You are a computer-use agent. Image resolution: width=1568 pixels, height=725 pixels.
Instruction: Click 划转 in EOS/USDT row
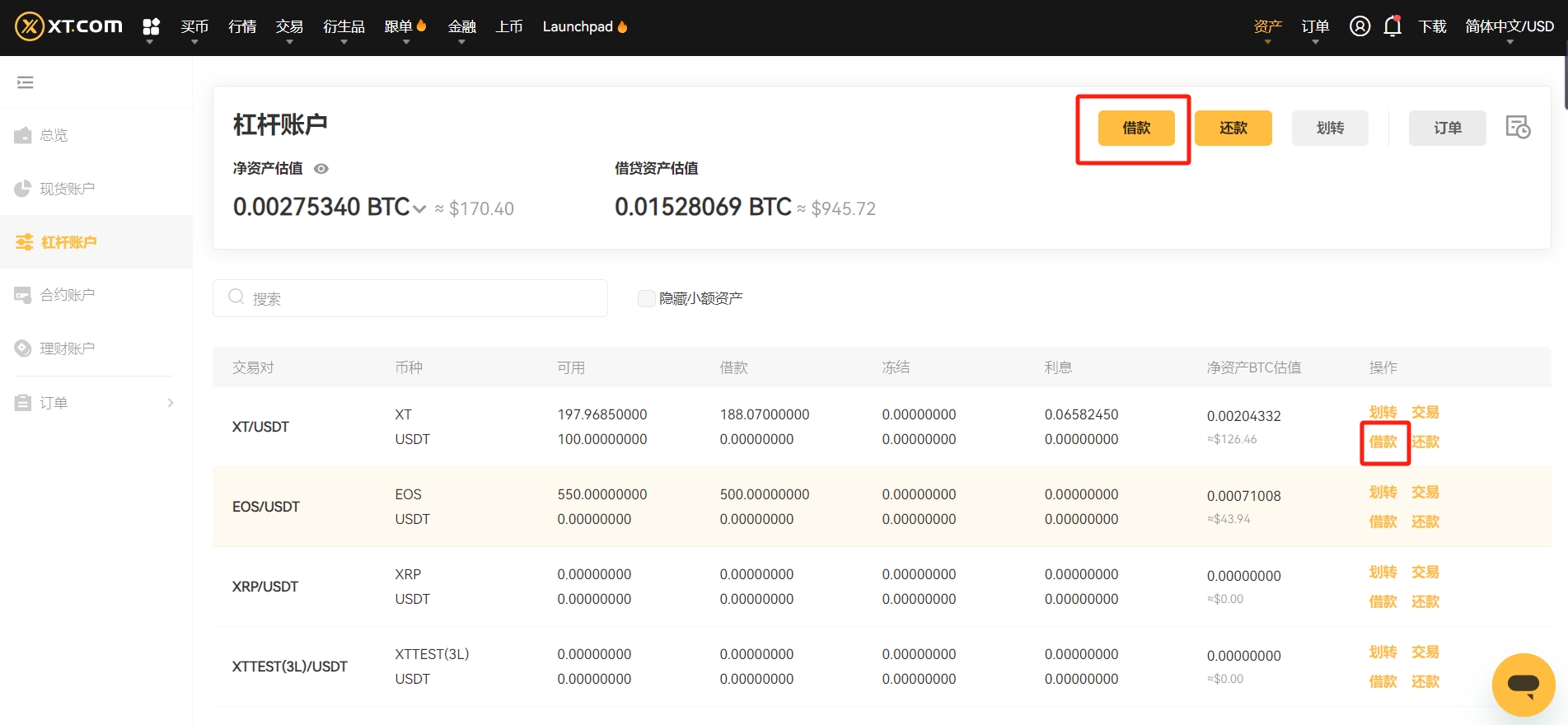click(1383, 492)
